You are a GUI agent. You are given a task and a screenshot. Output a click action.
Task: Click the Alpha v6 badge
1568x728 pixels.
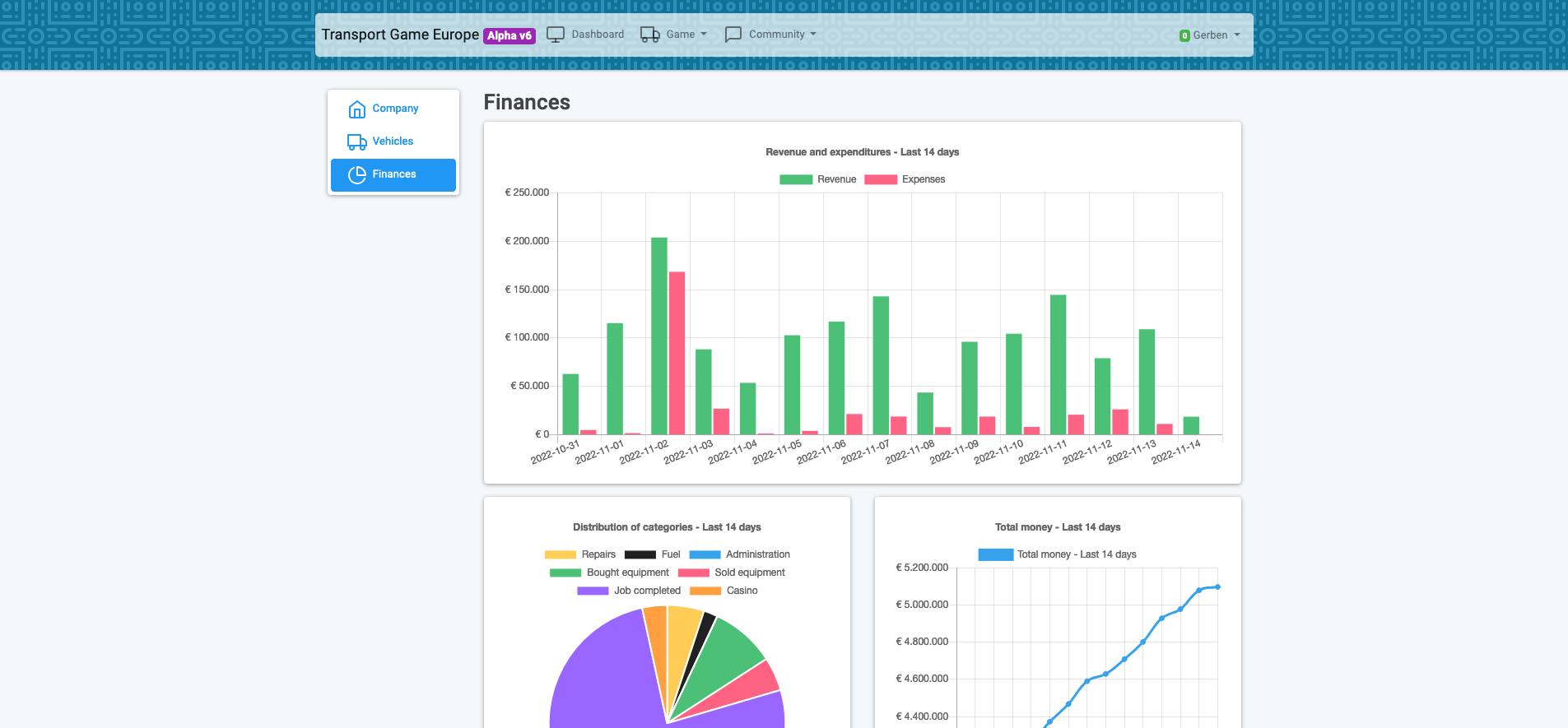click(x=509, y=35)
